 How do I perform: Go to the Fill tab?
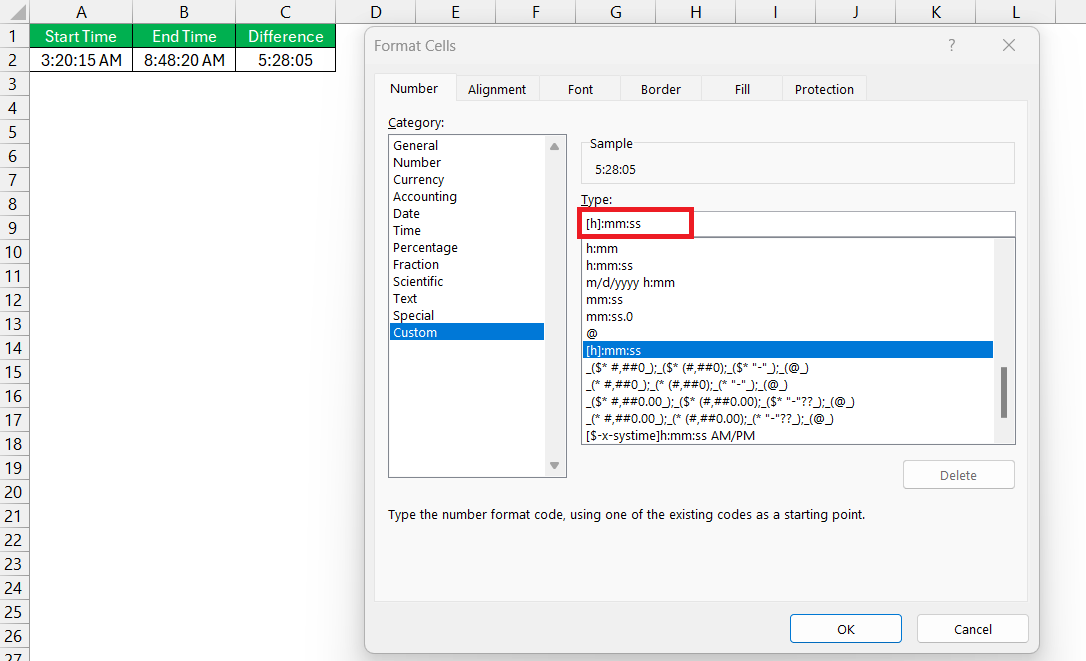coord(742,89)
